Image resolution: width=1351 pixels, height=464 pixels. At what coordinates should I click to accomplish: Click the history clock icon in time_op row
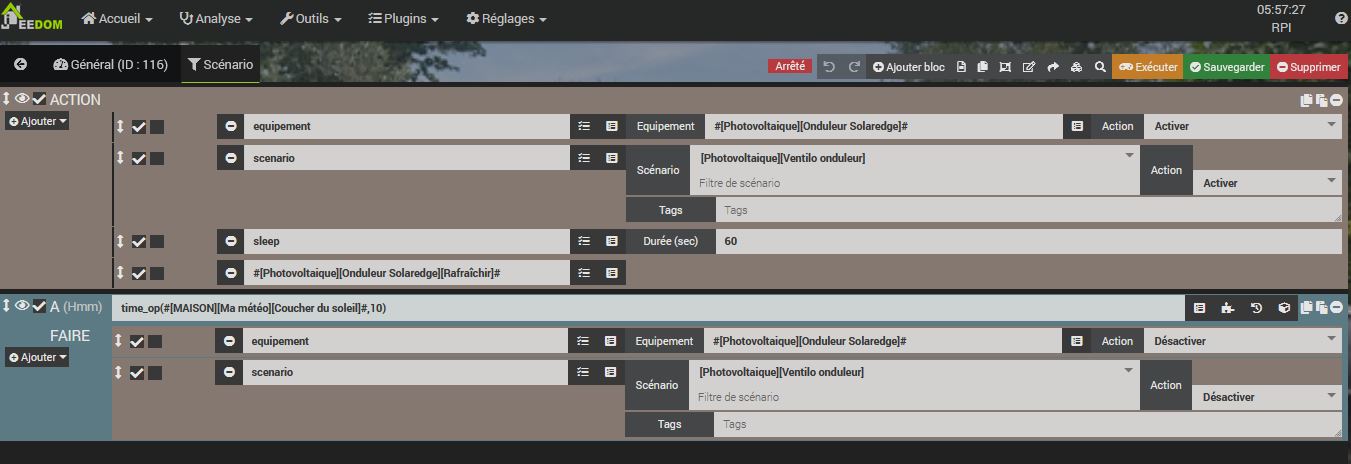pyautogui.click(x=1256, y=308)
